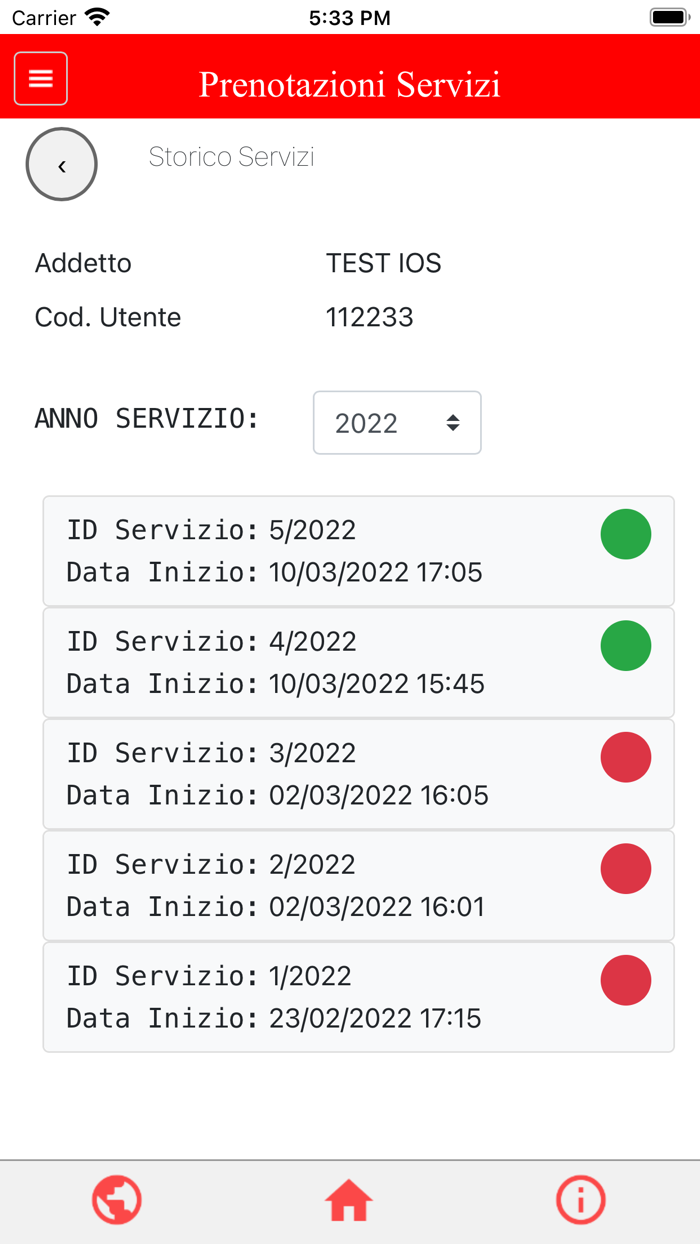This screenshot has height=1244, width=700.
Task: Click the Storico Servizi heading
Action: coord(231,157)
